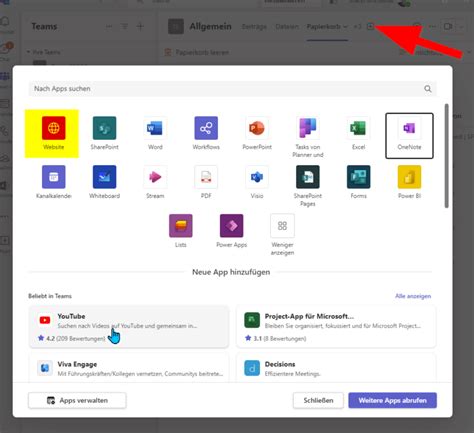Image resolution: width=474 pixels, height=433 pixels.
Task: Pick the Visio app
Action: (x=257, y=182)
